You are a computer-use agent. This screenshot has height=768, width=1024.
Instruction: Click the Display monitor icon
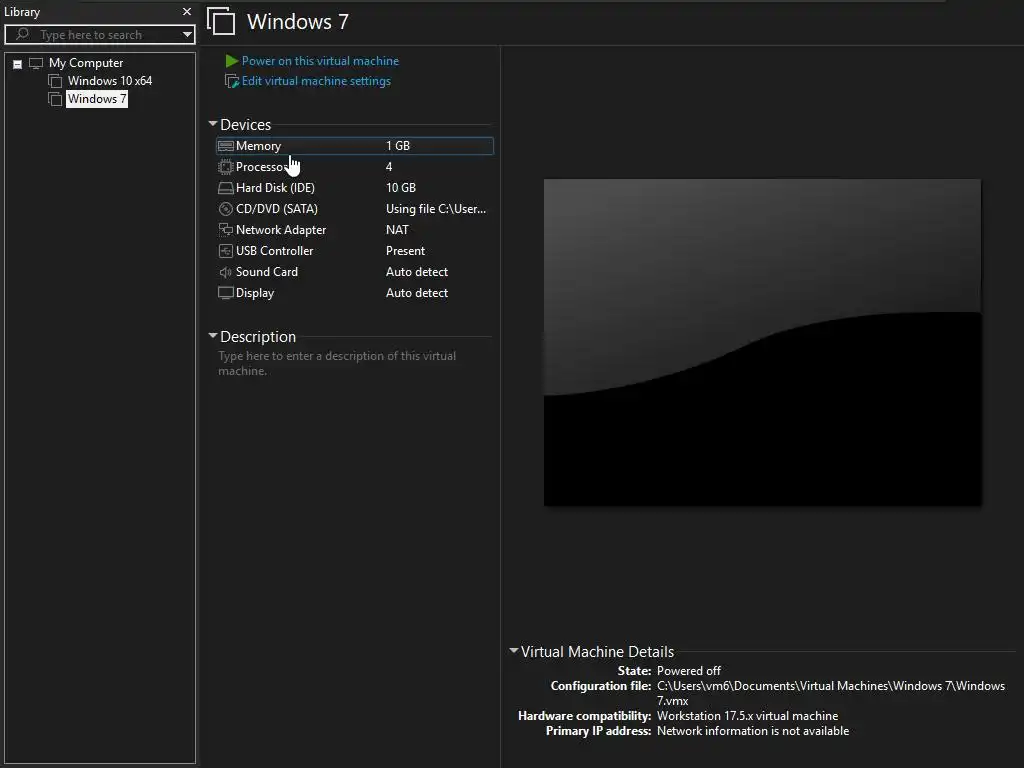coord(226,293)
